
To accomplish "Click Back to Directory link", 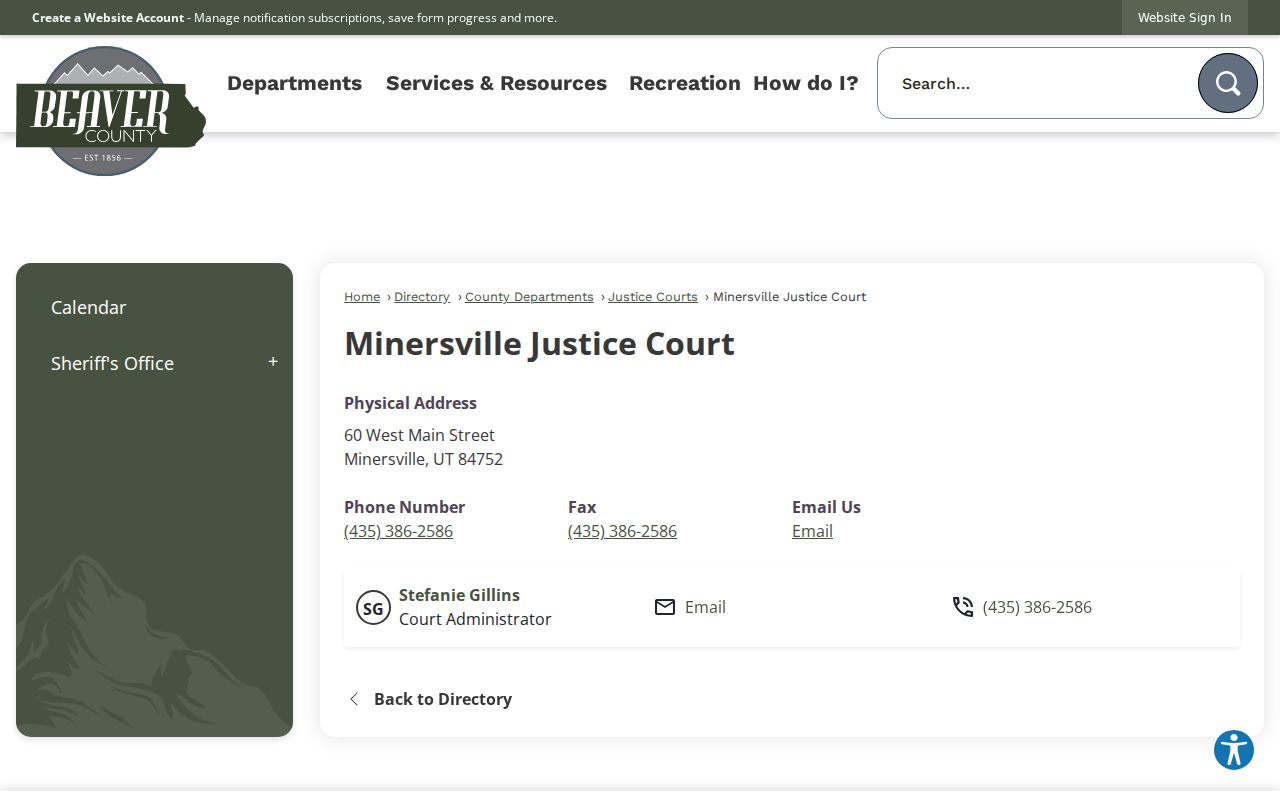I will coord(443,699).
